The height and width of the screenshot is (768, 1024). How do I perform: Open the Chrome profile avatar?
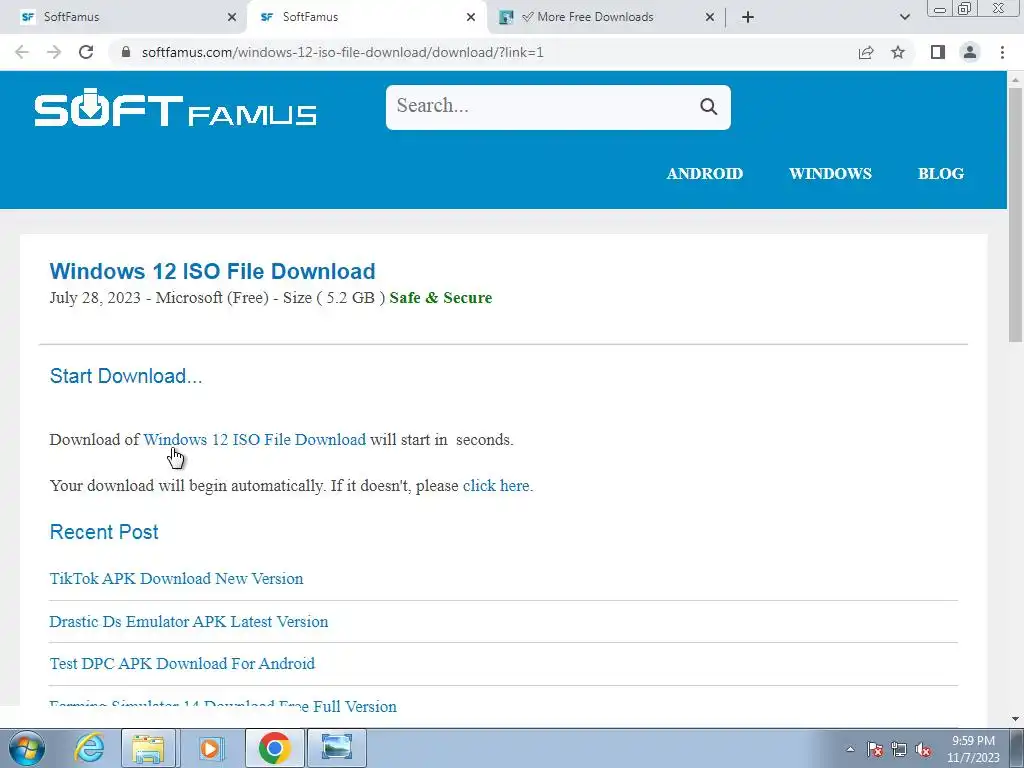[x=970, y=52]
